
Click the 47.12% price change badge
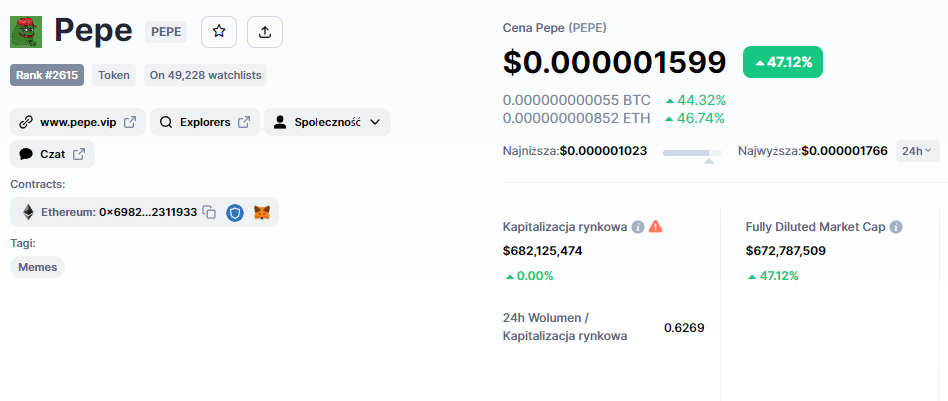[x=783, y=62]
